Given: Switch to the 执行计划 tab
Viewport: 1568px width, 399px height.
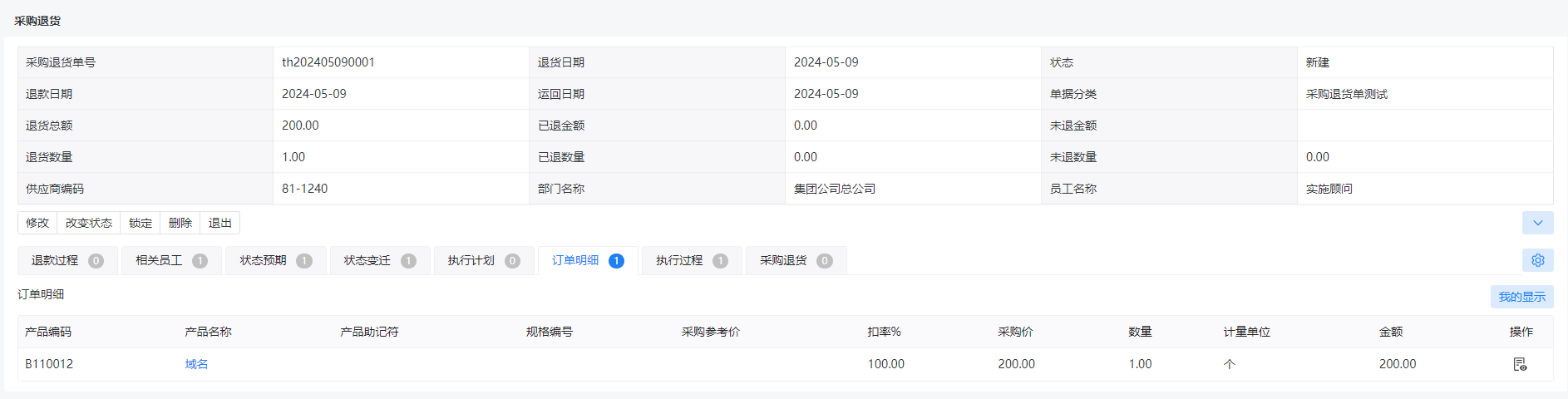Looking at the screenshot, I should point(484,261).
